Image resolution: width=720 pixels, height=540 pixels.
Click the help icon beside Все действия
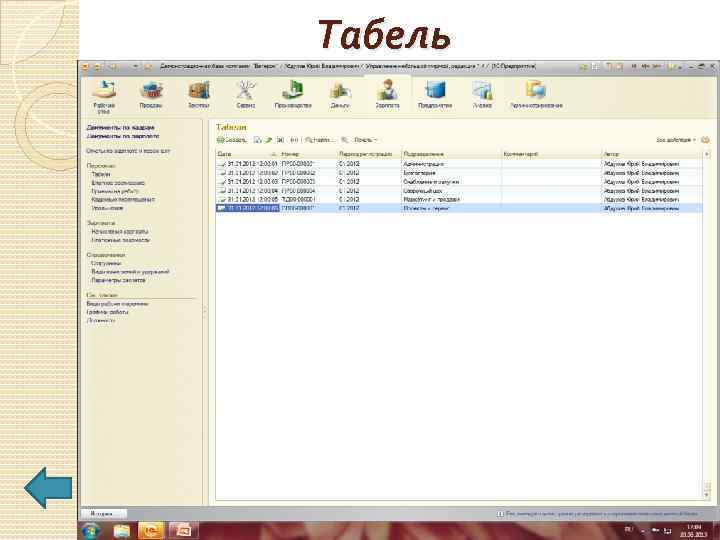click(705, 140)
